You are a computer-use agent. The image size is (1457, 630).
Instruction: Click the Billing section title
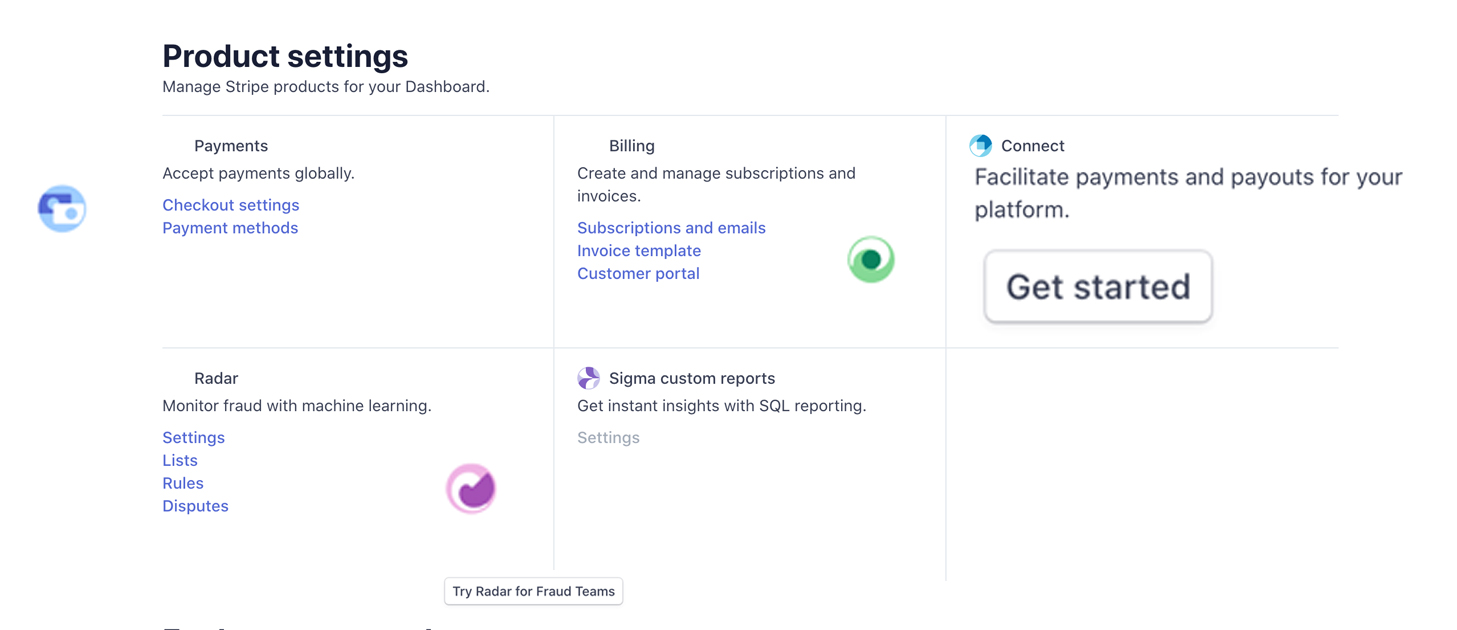click(632, 146)
